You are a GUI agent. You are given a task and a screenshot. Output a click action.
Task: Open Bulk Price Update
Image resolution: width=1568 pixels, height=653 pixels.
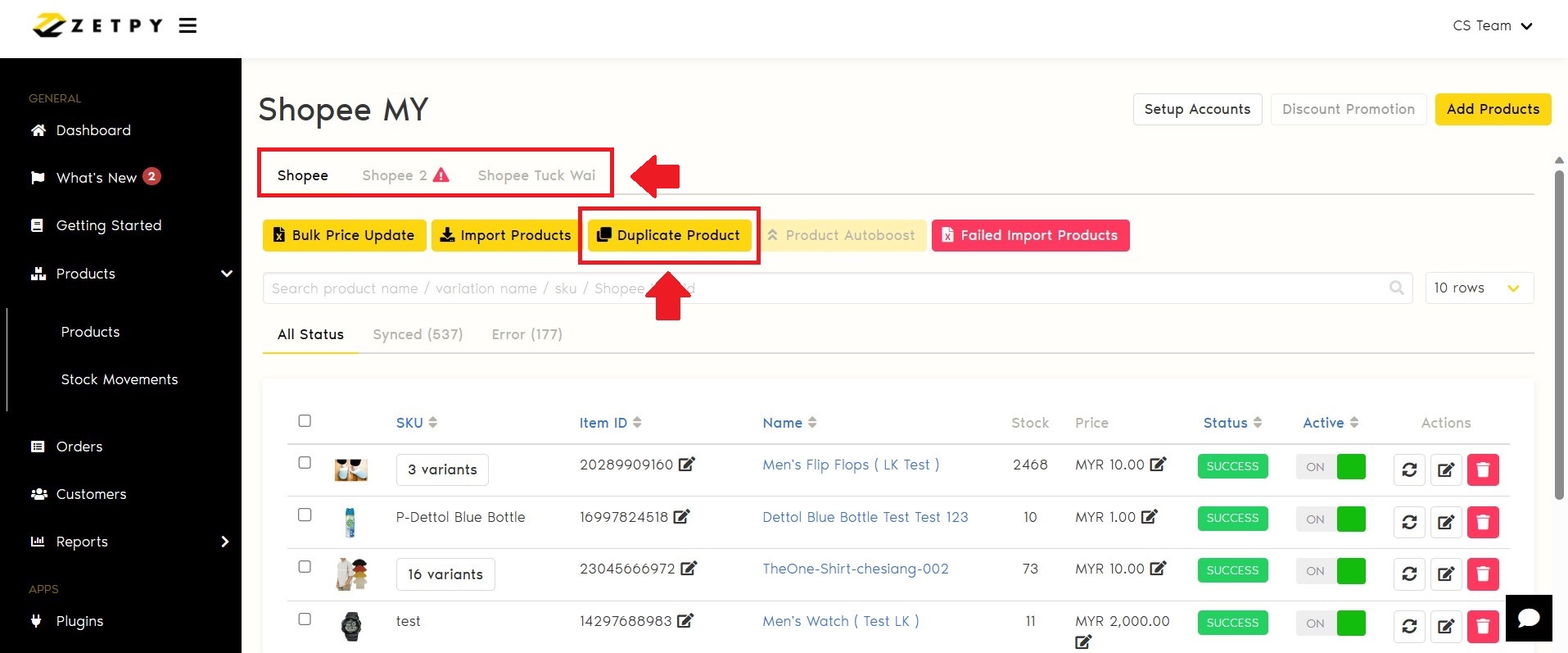click(x=345, y=235)
